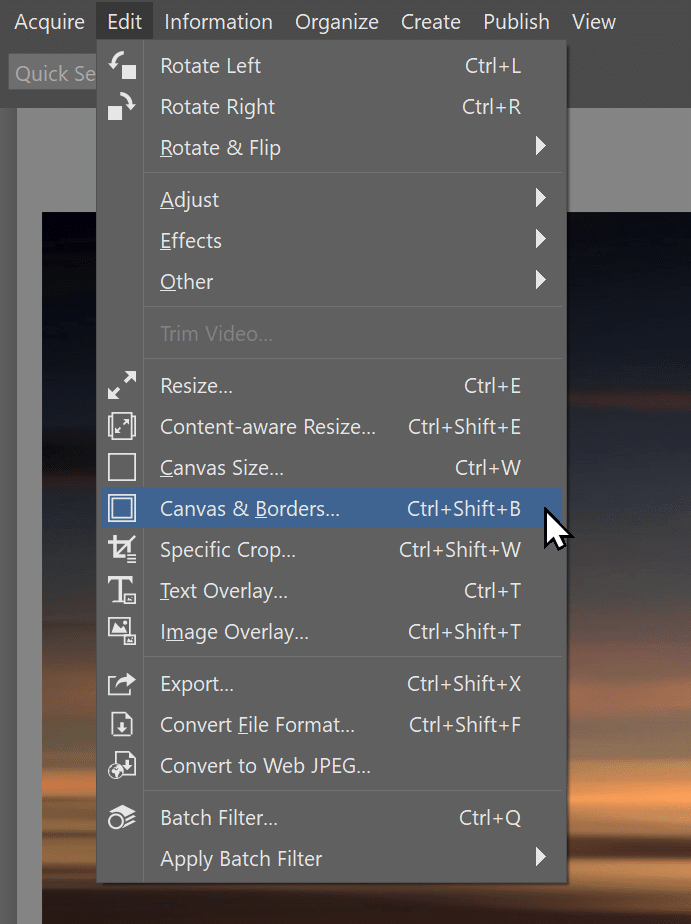Expand the Rotate & Flip submenu arrow
Screen dimensions: 691x924
coord(540,148)
